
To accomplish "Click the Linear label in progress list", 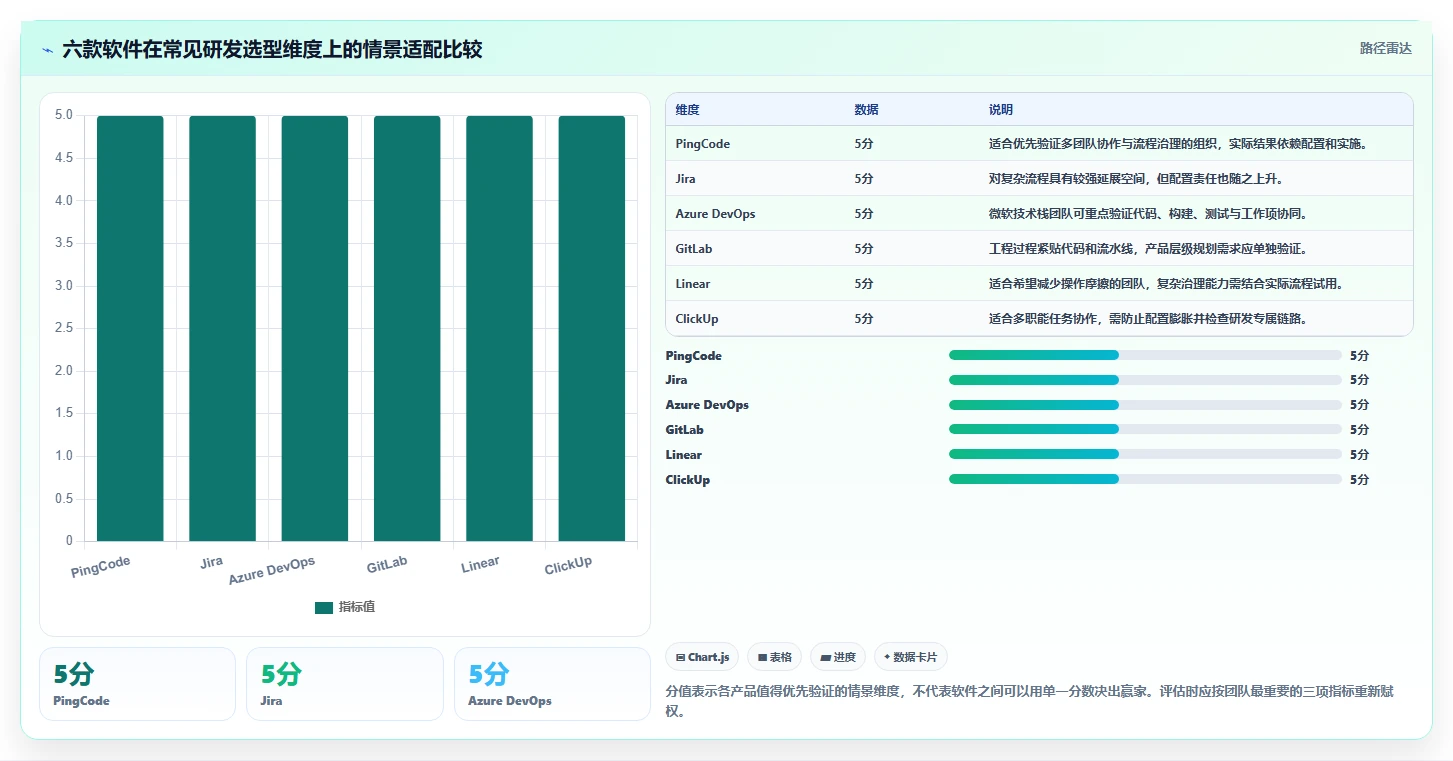I will click(683, 455).
